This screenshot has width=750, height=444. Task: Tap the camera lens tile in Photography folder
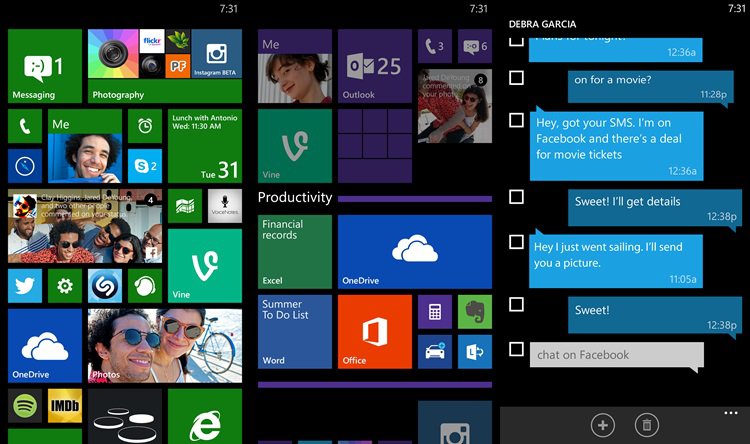point(113,54)
